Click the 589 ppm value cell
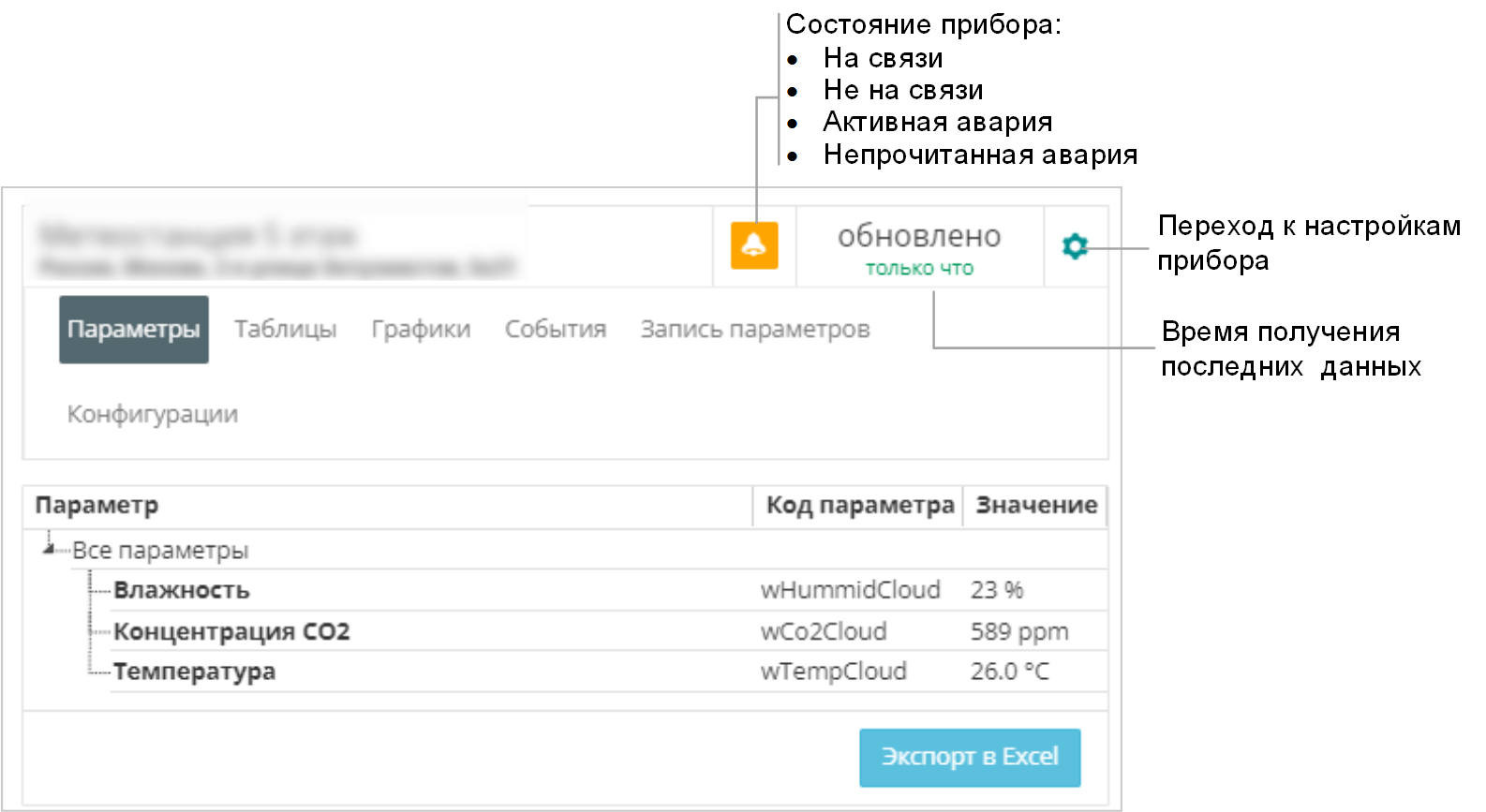Viewport: 1486px width, 812px height. [x=1019, y=632]
